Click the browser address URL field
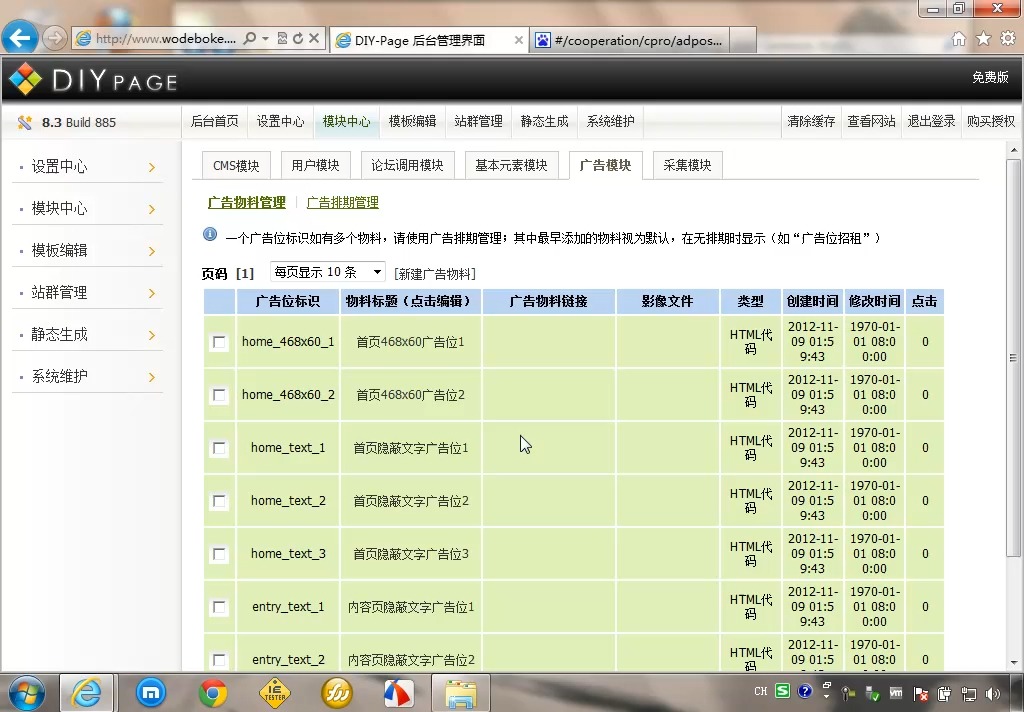Screen dimensions: 1024x712 (x=166, y=39)
